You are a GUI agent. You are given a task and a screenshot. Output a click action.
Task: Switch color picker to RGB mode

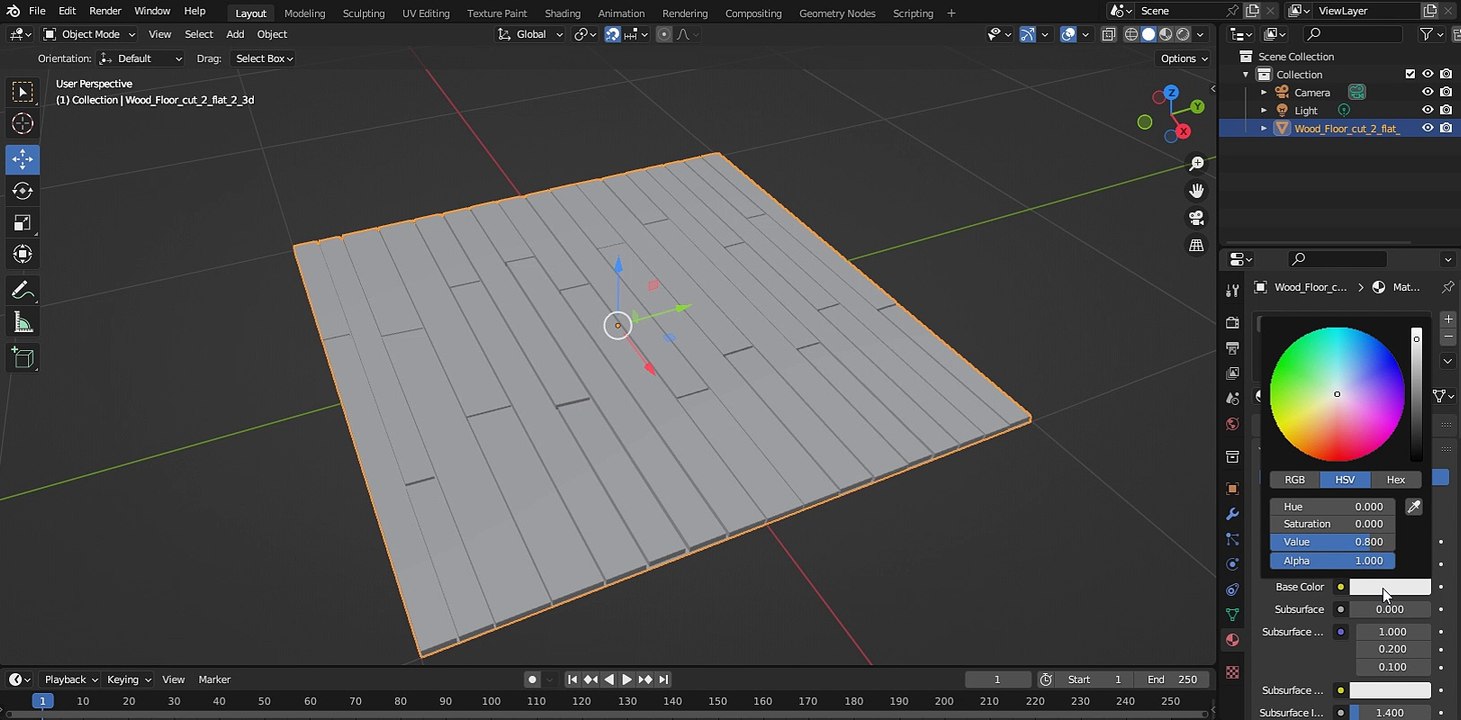pos(1295,479)
